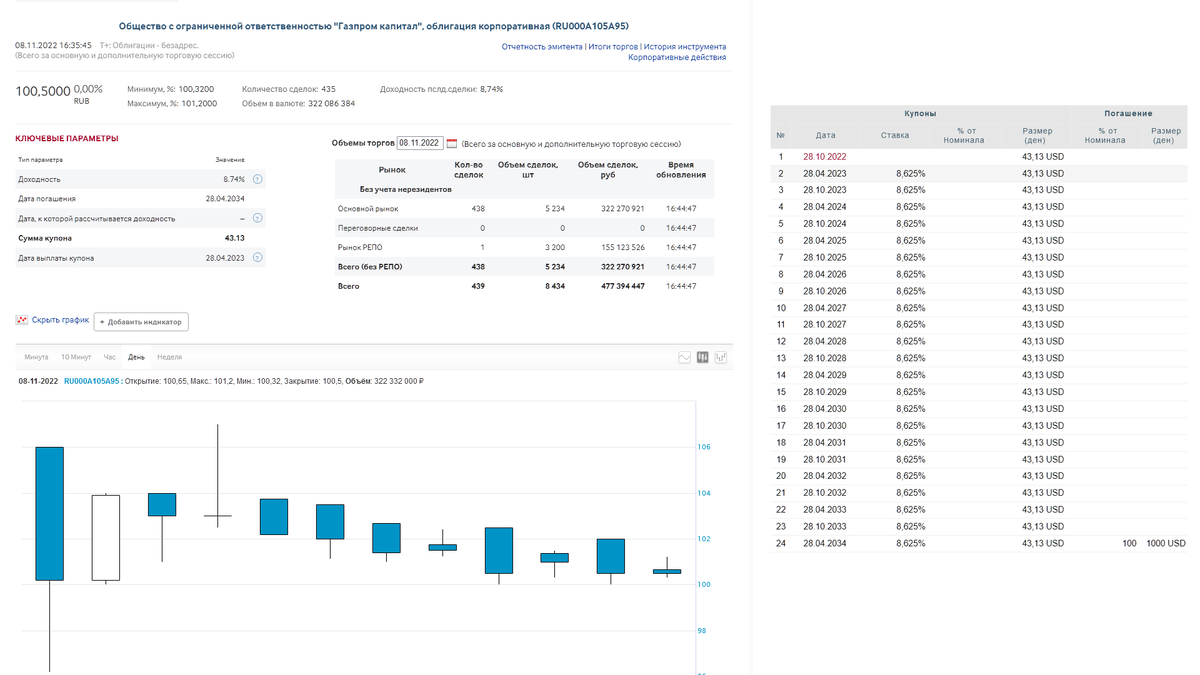
Task: Open История инструмента link
Action: [685, 47]
